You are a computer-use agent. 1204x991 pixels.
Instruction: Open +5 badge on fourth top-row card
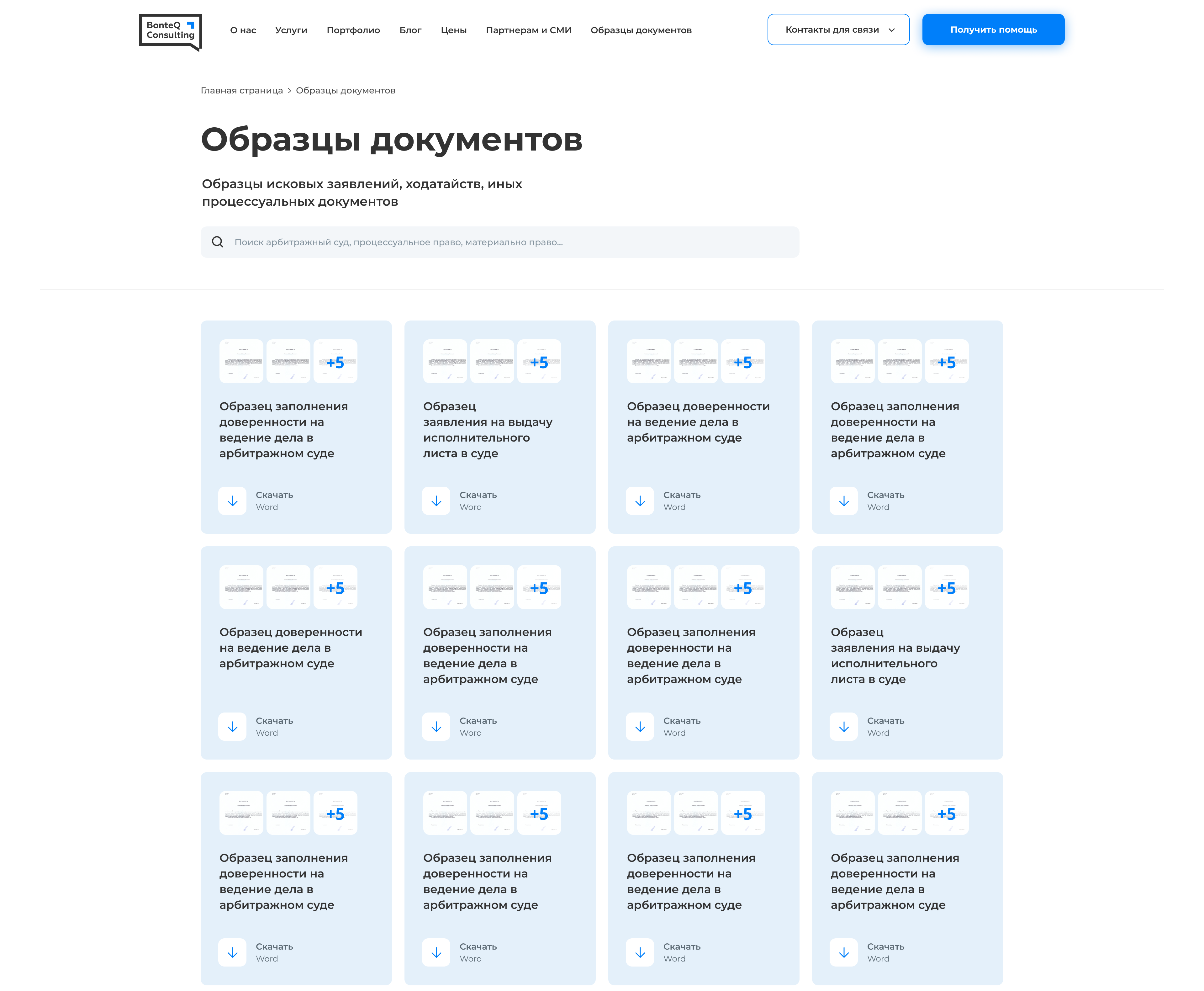(x=947, y=361)
